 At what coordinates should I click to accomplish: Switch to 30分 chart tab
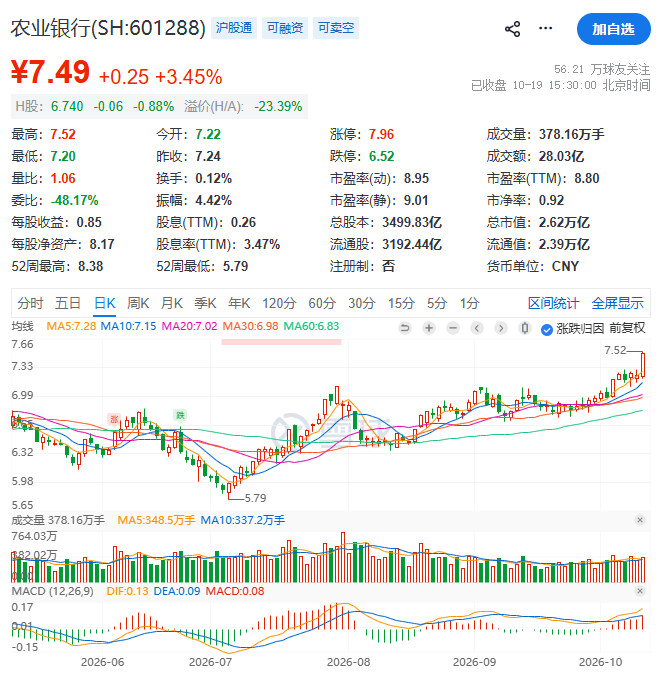click(x=362, y=303)
